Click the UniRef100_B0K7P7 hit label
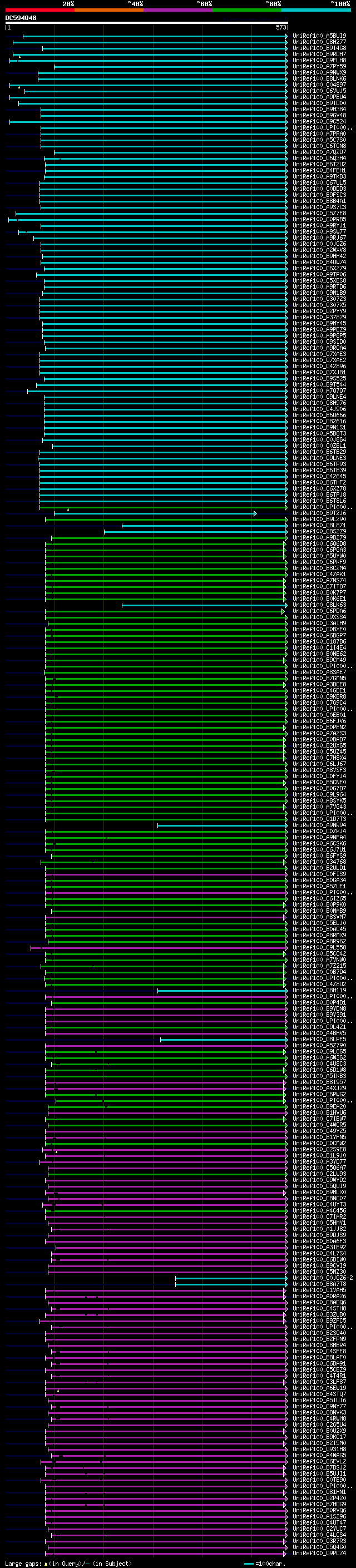 pyautogui.click(x=319, y=593)
